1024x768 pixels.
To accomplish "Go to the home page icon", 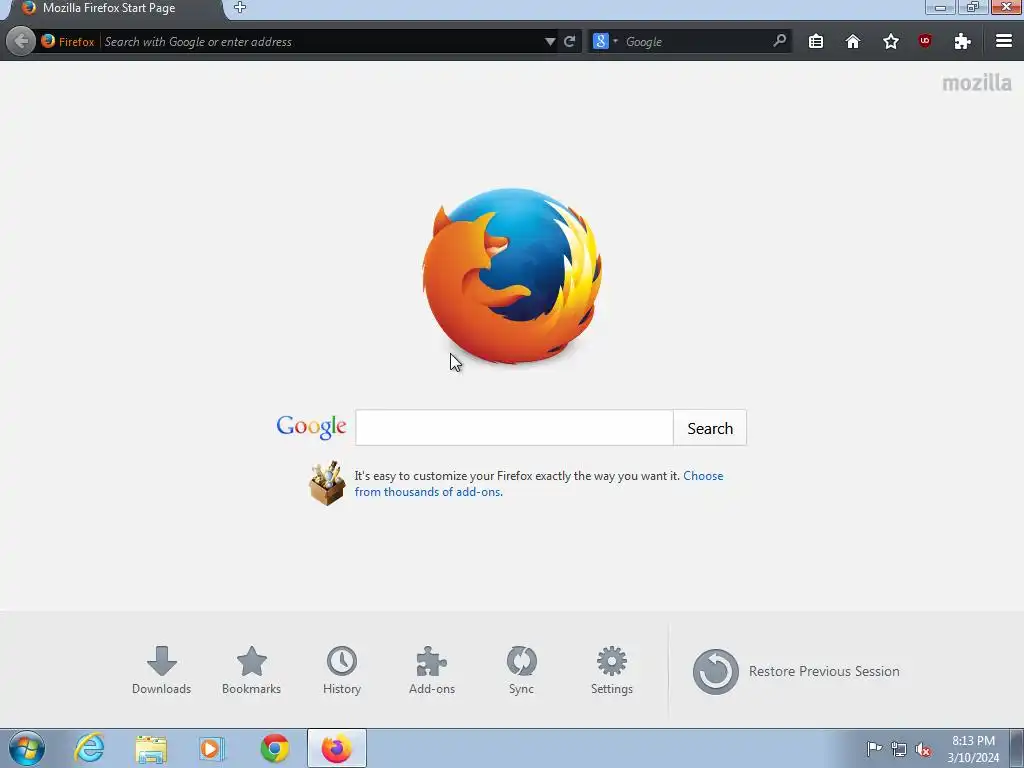I will pos(853,42).
